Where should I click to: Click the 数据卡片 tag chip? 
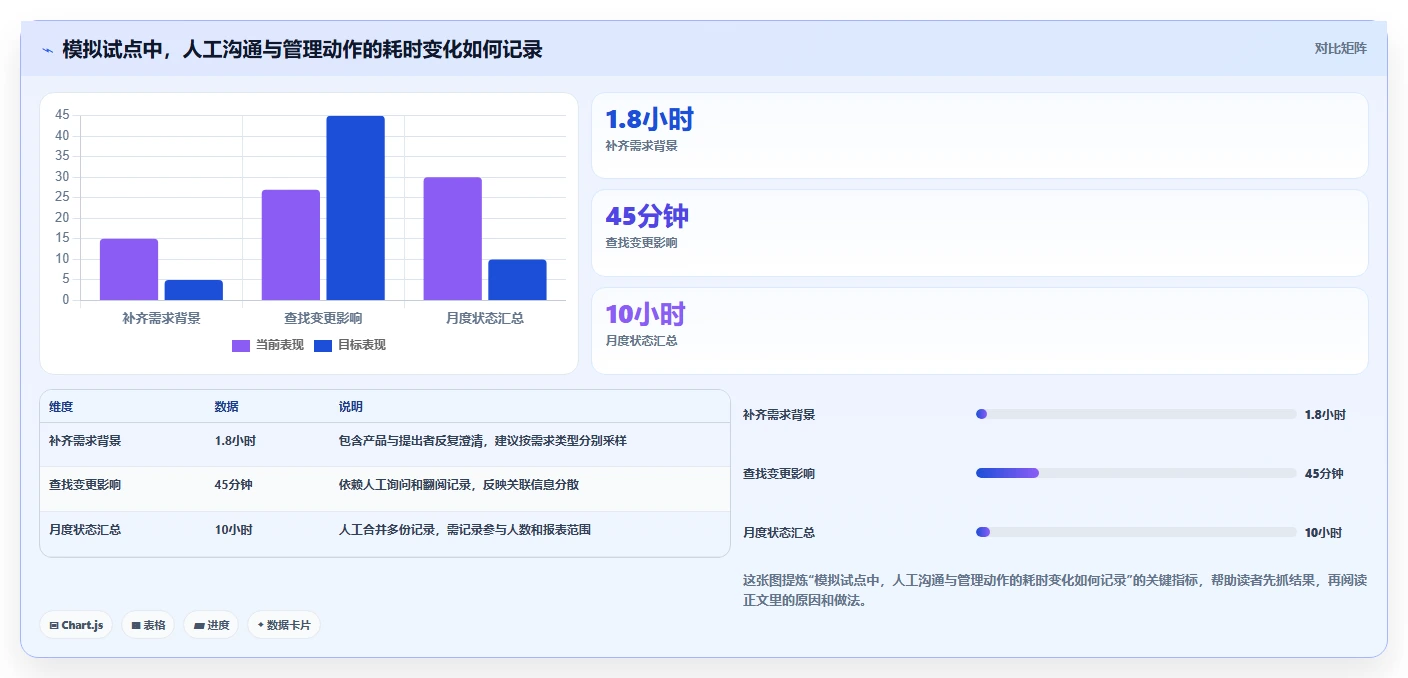[284, 625]
